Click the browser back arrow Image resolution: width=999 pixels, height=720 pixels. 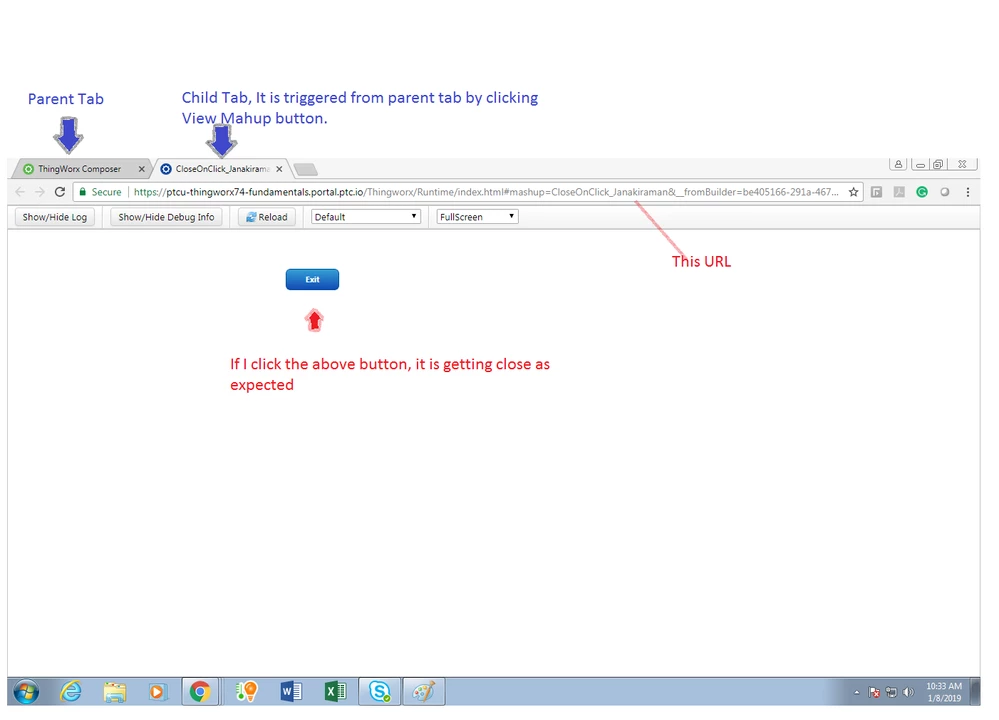20,192
